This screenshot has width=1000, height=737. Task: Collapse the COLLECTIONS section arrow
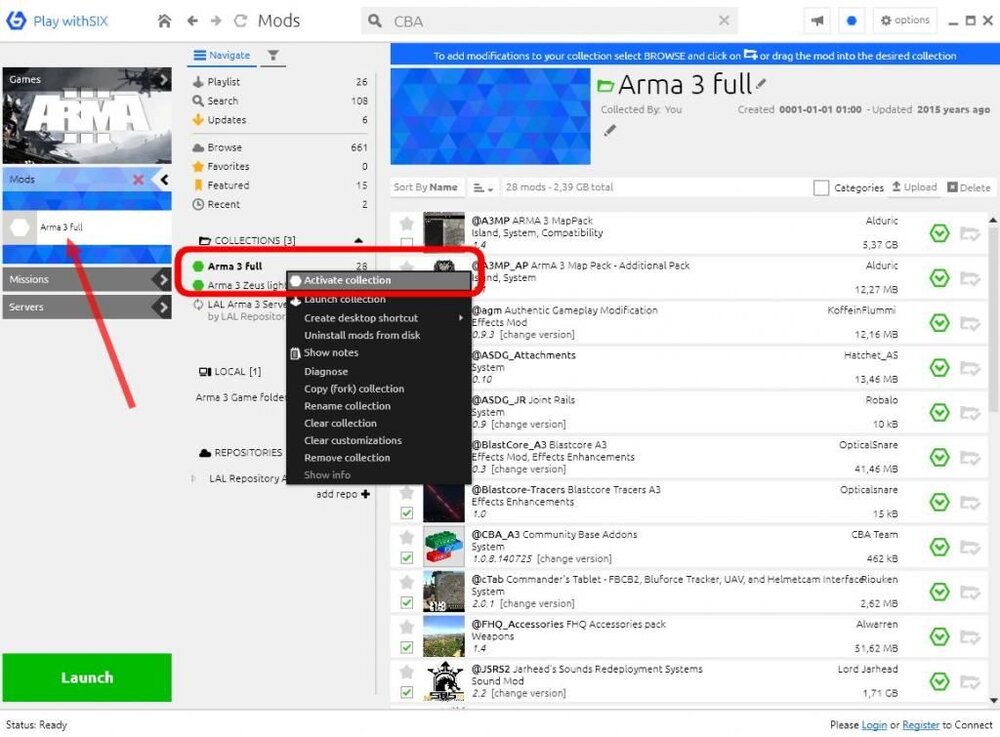358,240
